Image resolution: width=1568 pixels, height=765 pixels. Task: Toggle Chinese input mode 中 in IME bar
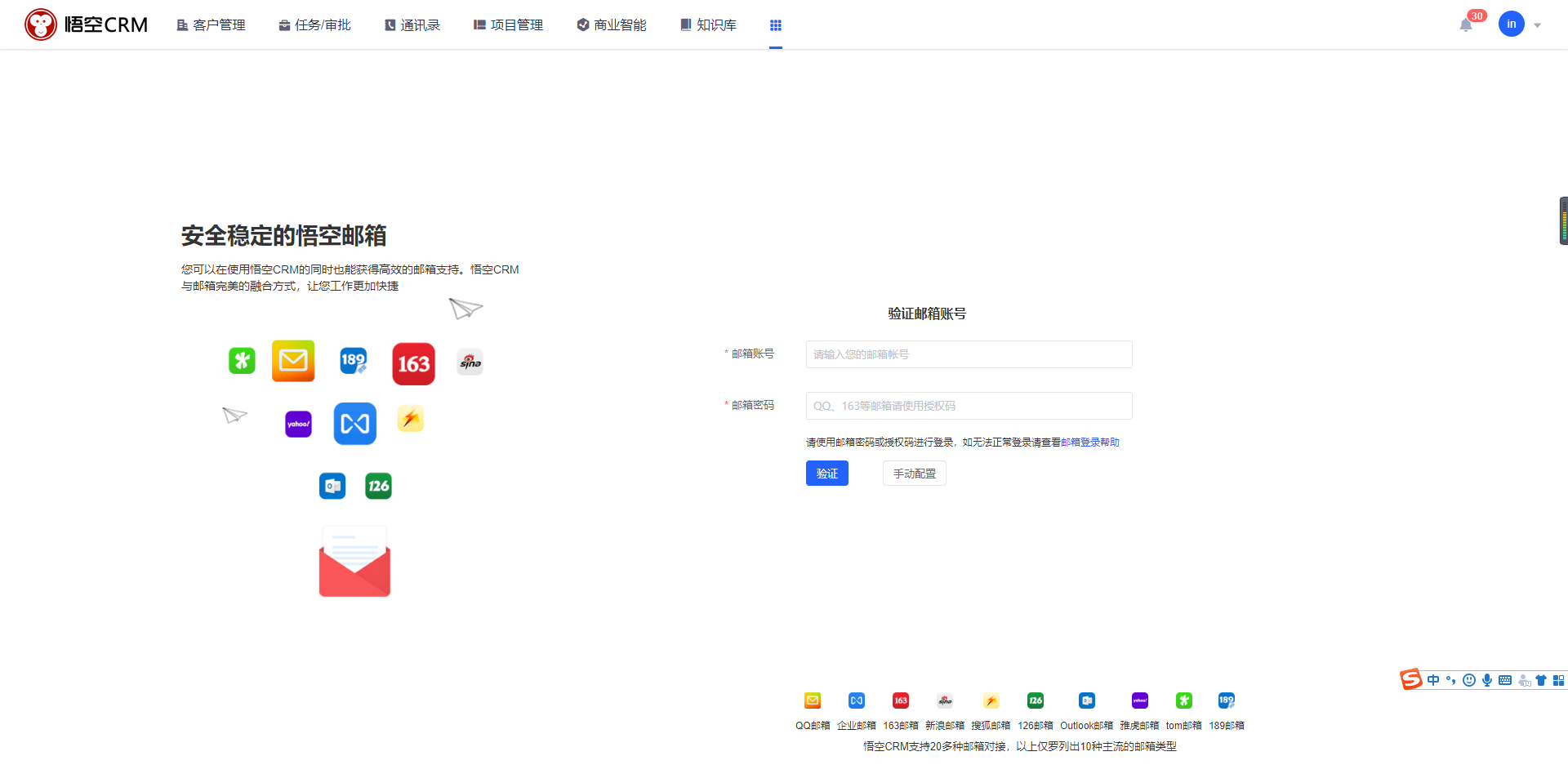click(1433, 680)
